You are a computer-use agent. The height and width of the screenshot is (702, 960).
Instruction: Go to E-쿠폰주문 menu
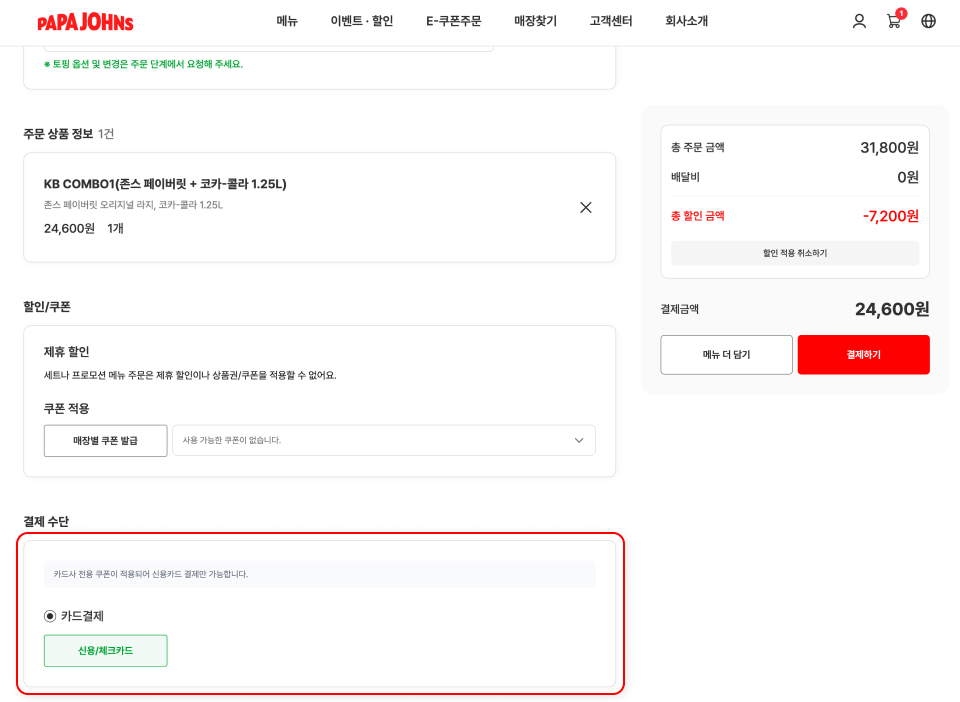tap(453, 21)
